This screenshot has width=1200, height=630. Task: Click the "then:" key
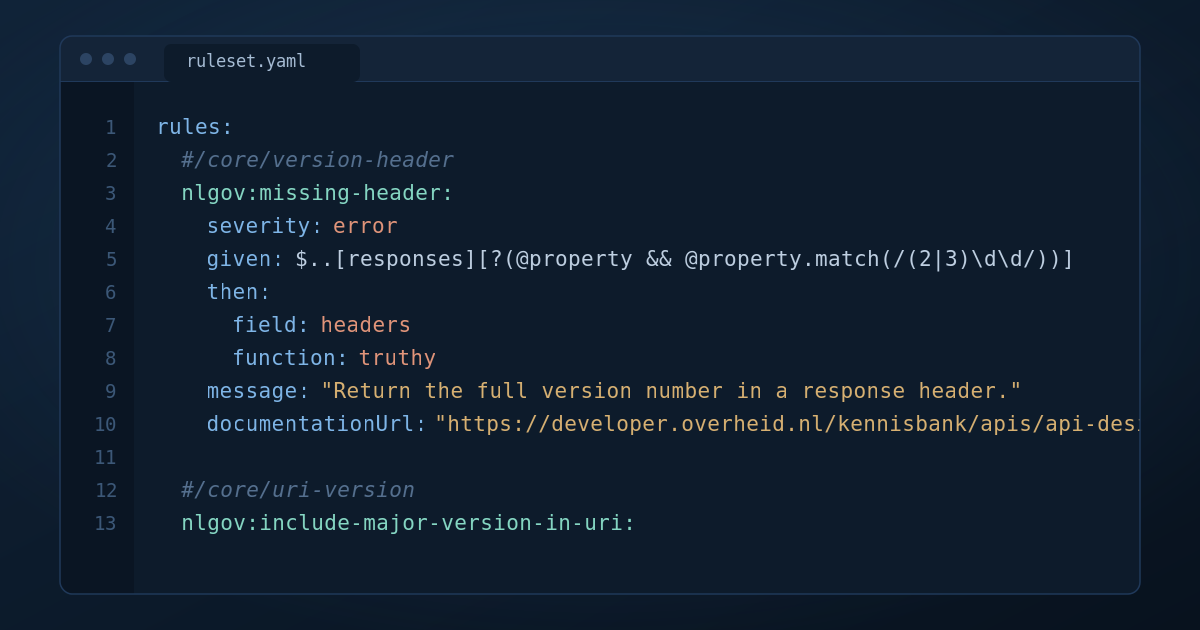click(239, 292)
